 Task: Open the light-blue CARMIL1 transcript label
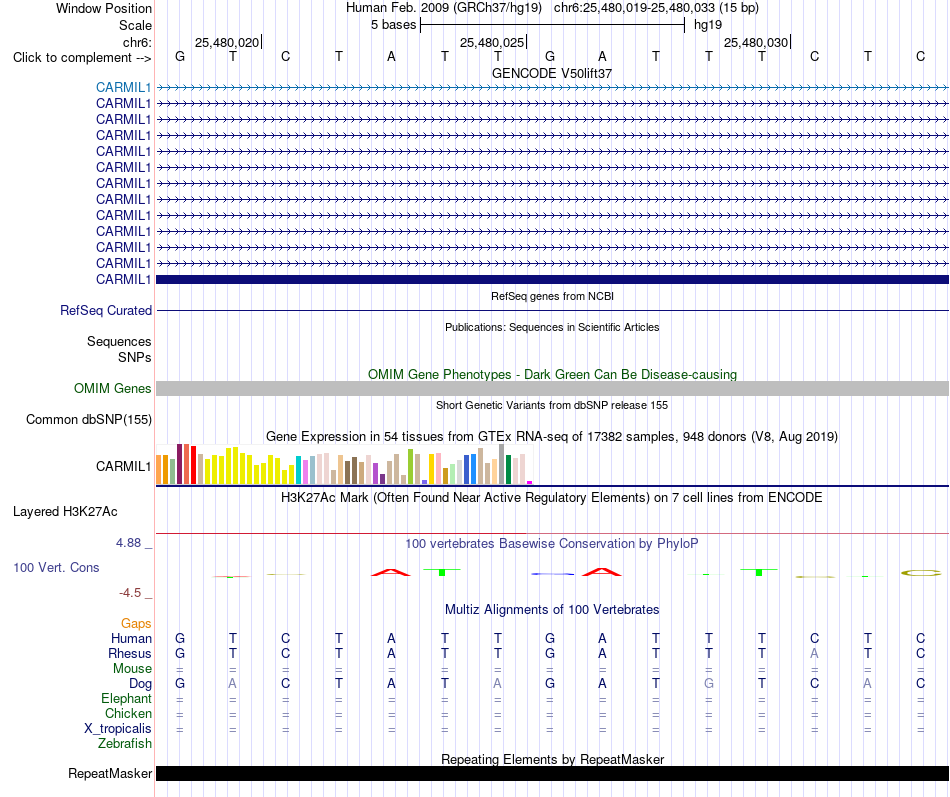coord(123,87)
